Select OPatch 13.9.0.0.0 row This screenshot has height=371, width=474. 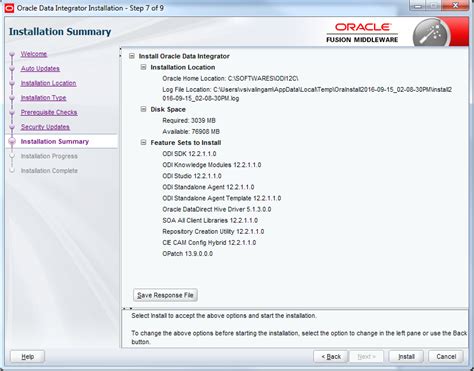(187, 254)
